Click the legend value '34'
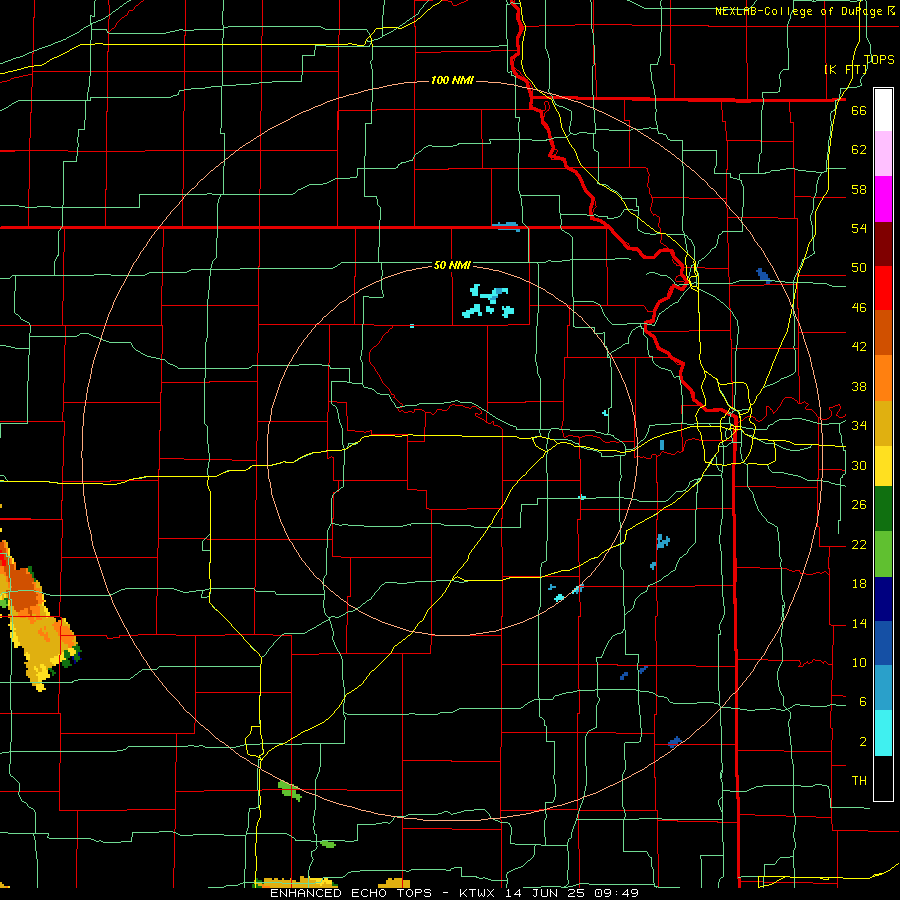Screen dimensions: 900x900 tap(859, 426)
